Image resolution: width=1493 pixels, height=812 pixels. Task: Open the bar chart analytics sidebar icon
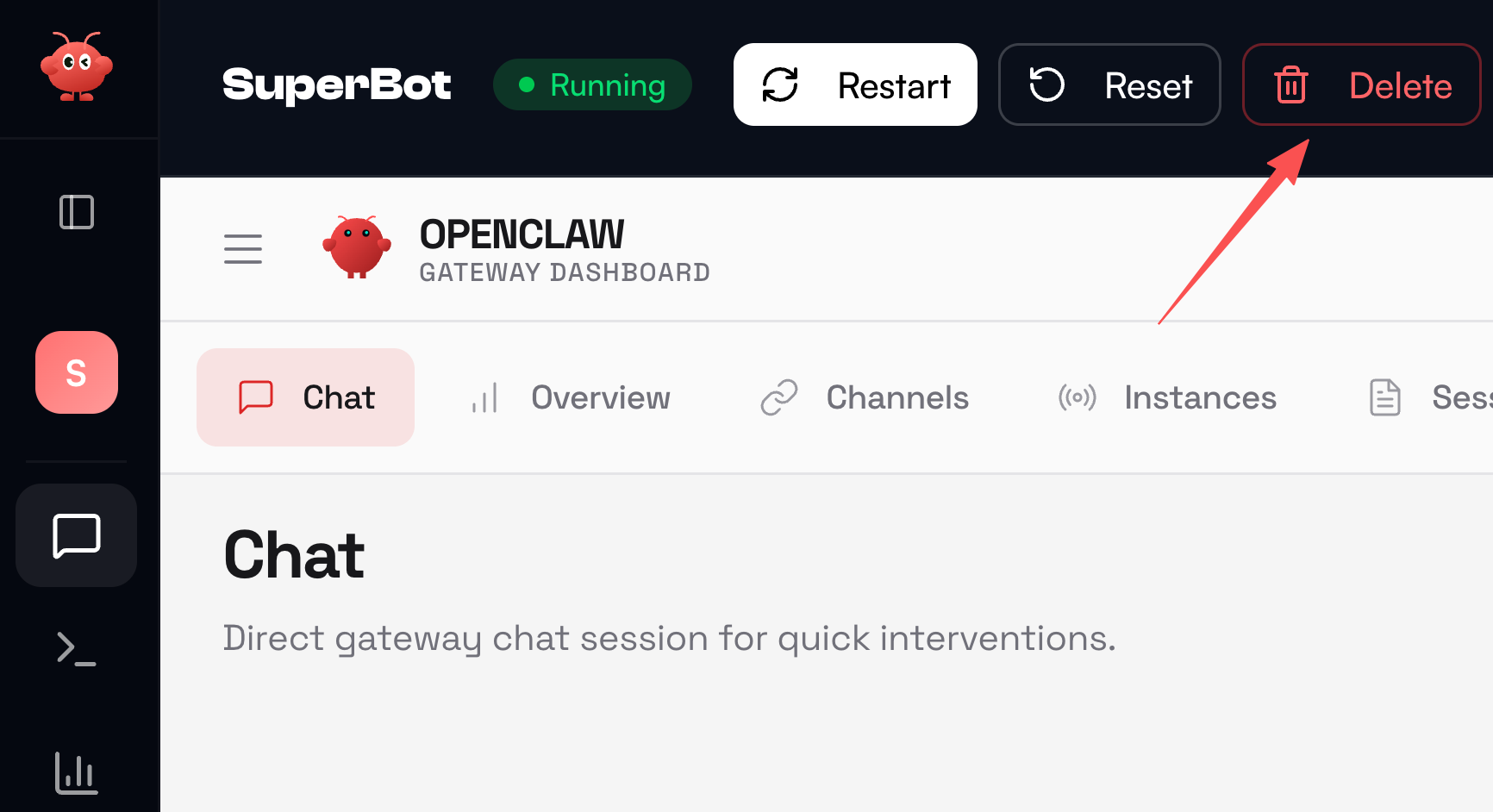(76, 772)
